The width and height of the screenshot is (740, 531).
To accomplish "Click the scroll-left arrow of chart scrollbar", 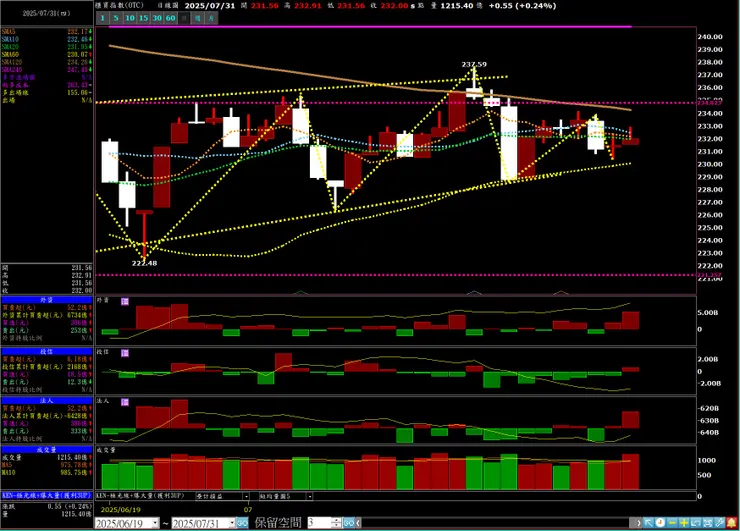I will [359, 523].
